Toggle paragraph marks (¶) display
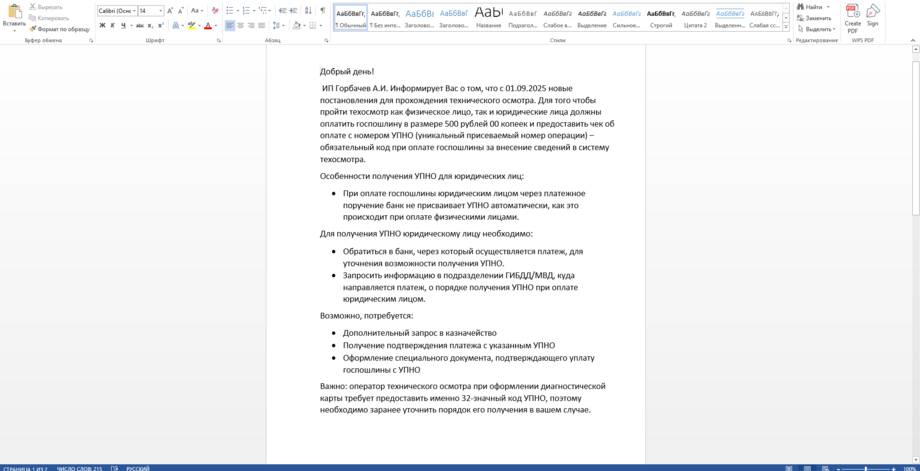 [322, 11]
